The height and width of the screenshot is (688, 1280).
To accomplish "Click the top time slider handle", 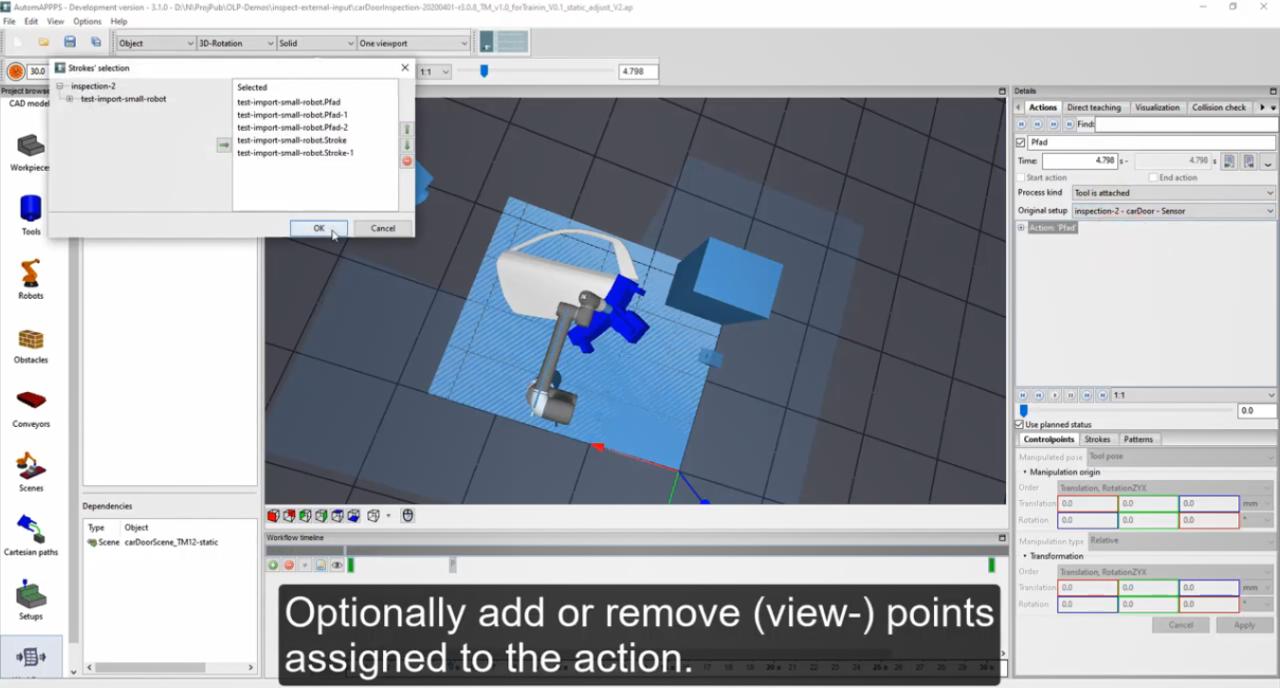I will (x=484, y=71).
